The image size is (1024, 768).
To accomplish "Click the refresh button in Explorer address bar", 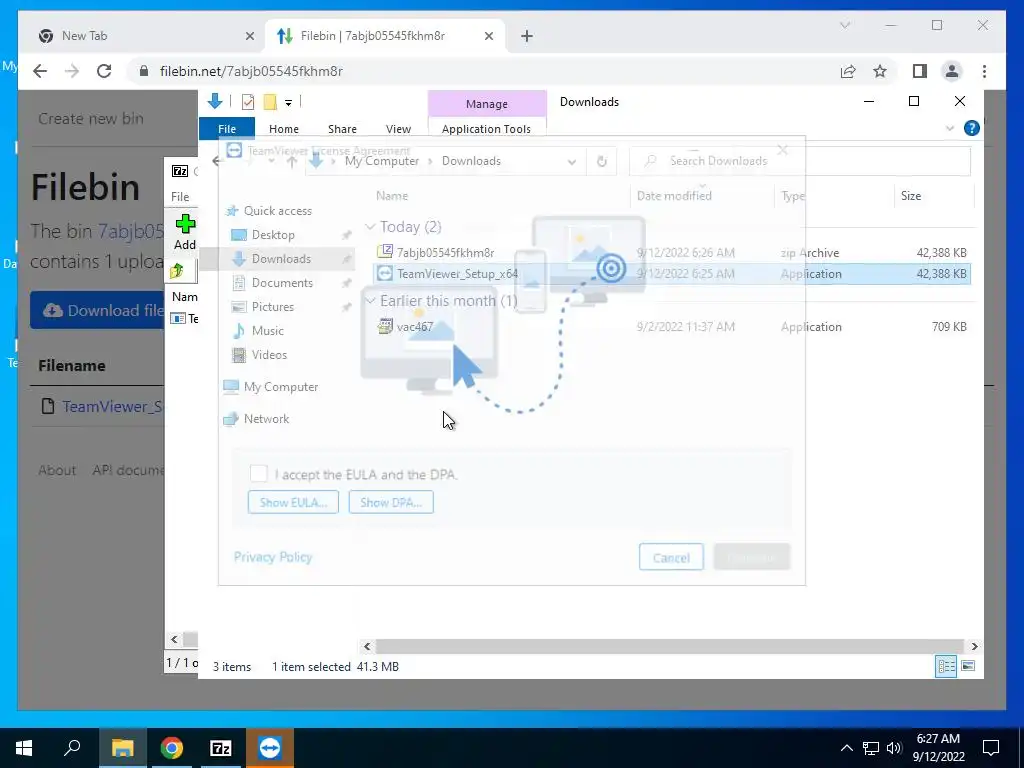I will (601, 161).
